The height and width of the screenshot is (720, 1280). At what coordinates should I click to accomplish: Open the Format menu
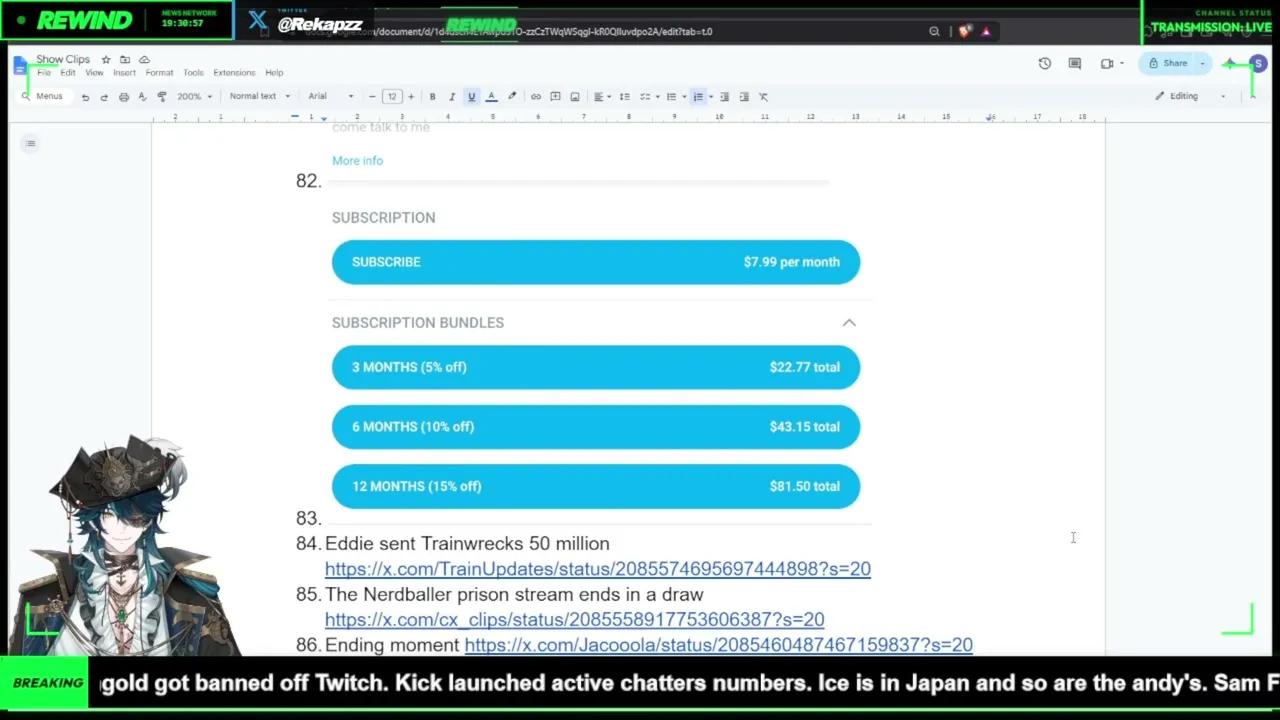[159, 73]
